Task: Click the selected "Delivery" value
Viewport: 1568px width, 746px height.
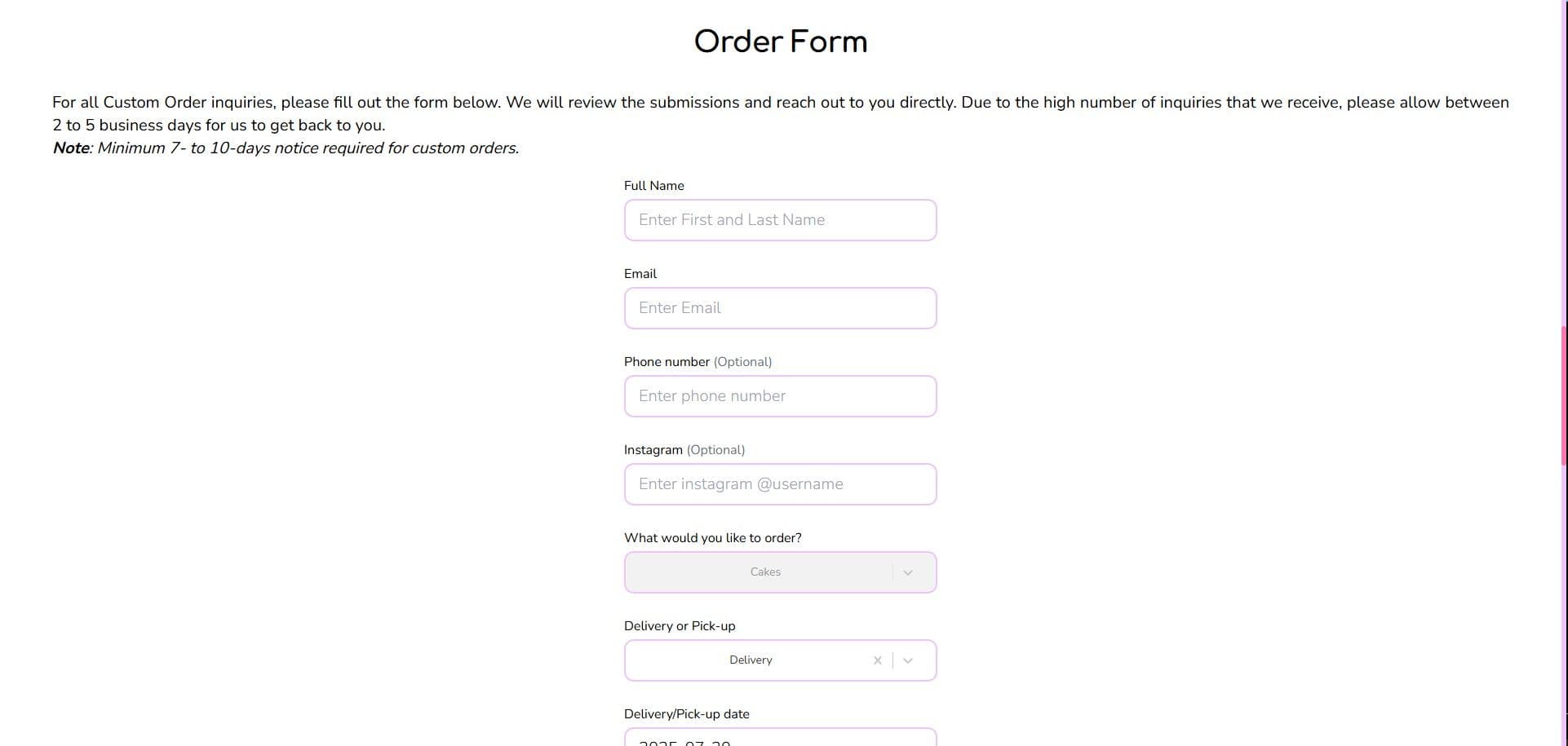Action: tap(751, 660)
